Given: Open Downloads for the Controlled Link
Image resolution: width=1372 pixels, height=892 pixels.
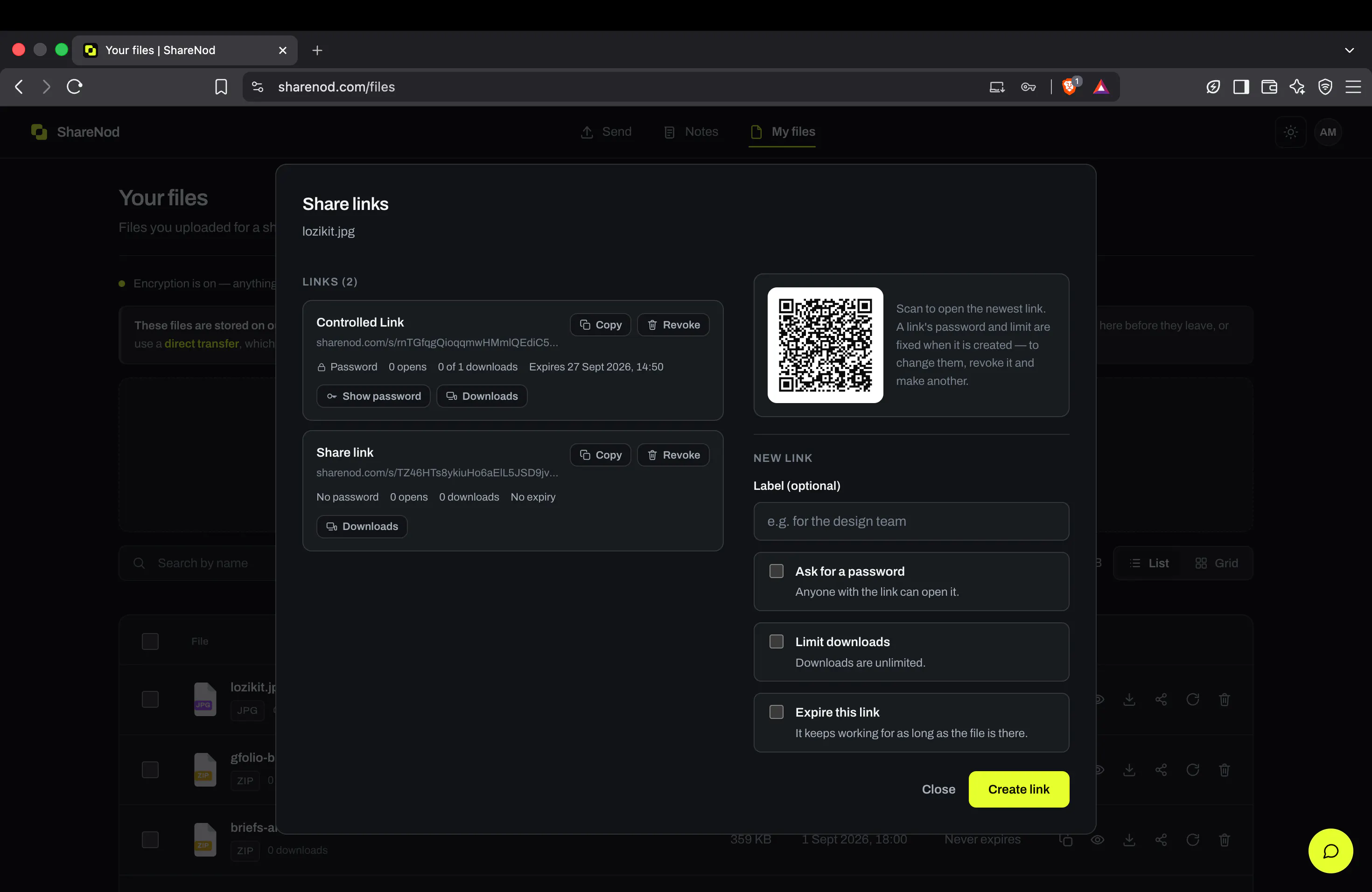Looking at the screenshot, I should pyautogui.click(x=481, y=396).
